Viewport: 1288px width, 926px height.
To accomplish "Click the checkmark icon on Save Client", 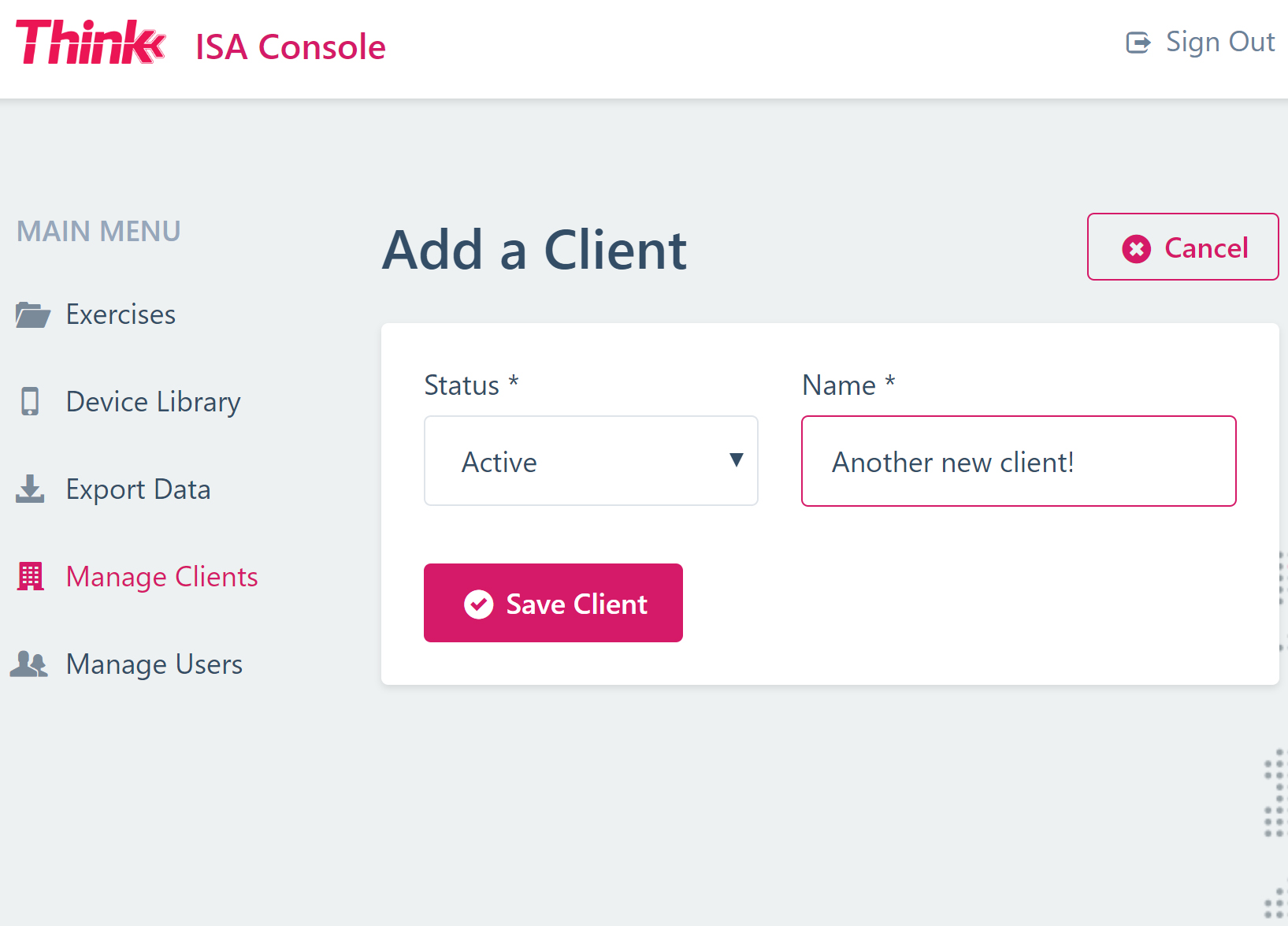I will 479,604.
